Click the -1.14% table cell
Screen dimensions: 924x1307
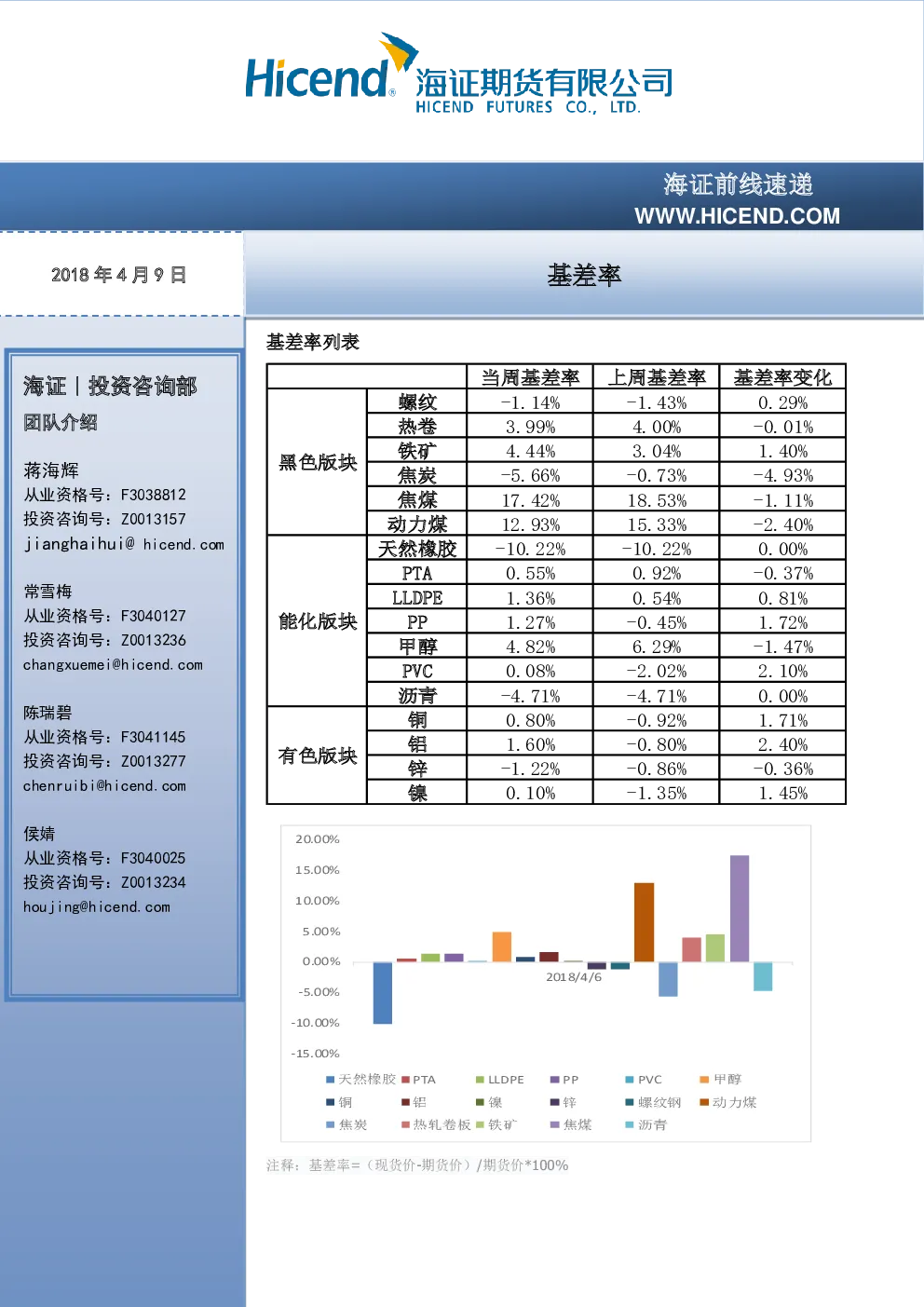pos(530,402)
